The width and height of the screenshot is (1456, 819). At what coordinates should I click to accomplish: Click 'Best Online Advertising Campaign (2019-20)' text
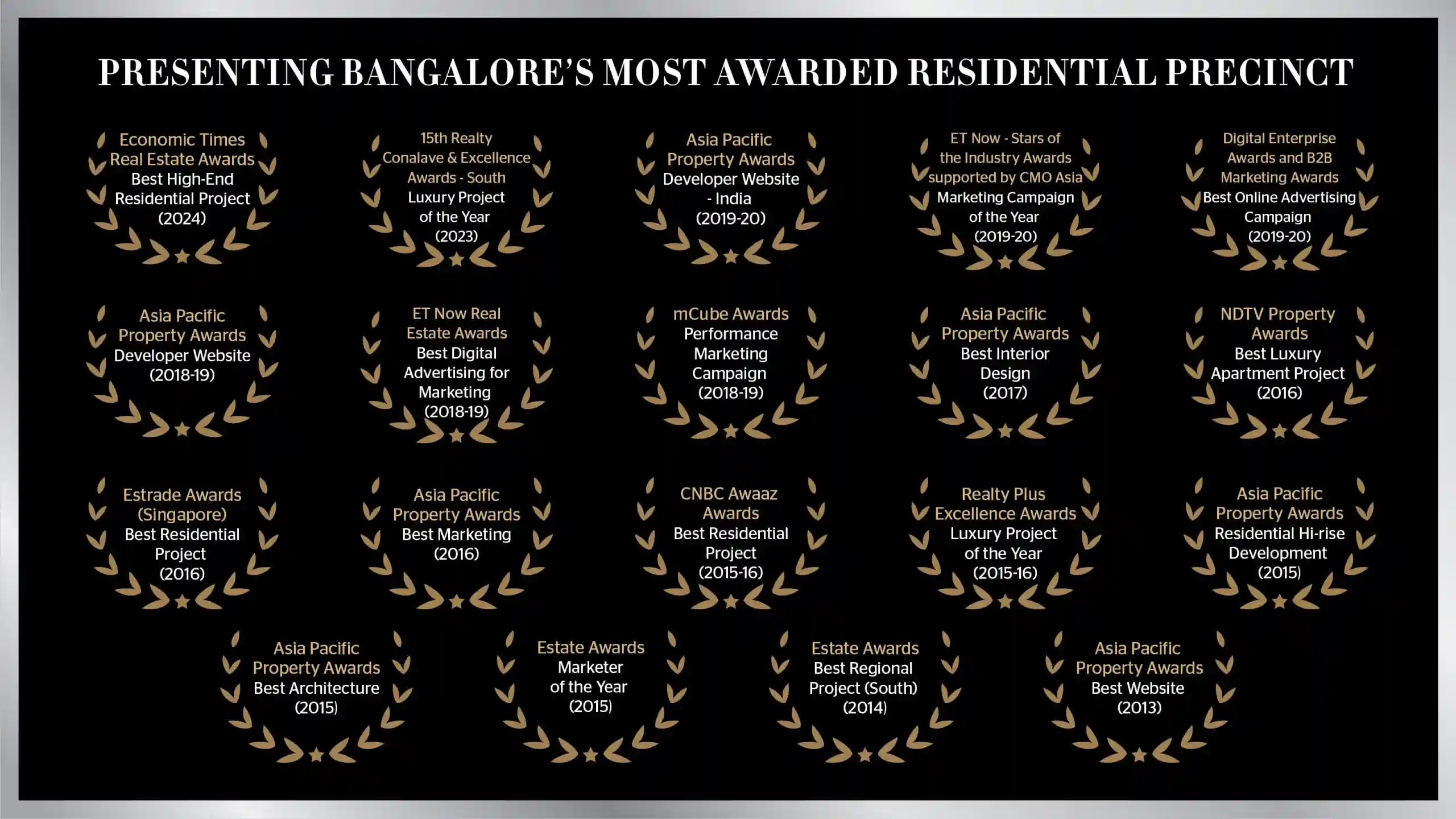click(1279, 217)
